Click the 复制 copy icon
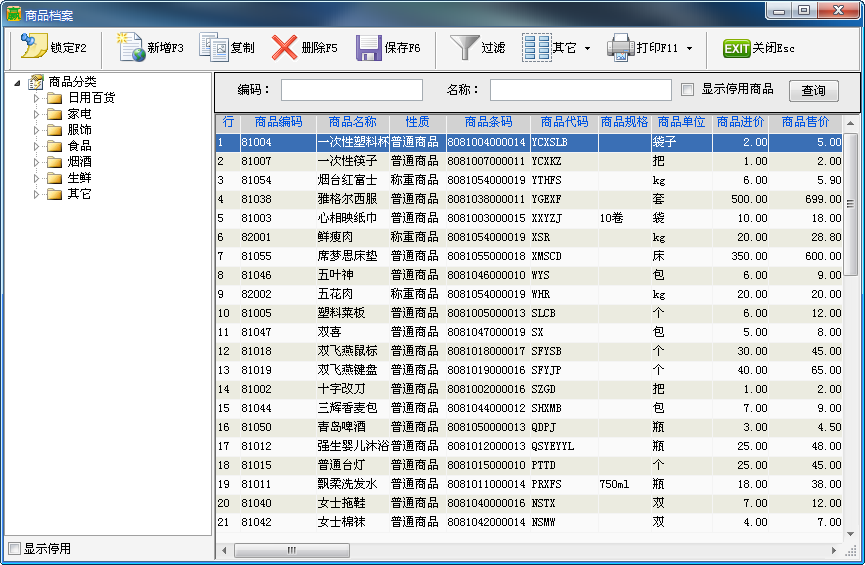865x565 pixels. click(214, 47)
